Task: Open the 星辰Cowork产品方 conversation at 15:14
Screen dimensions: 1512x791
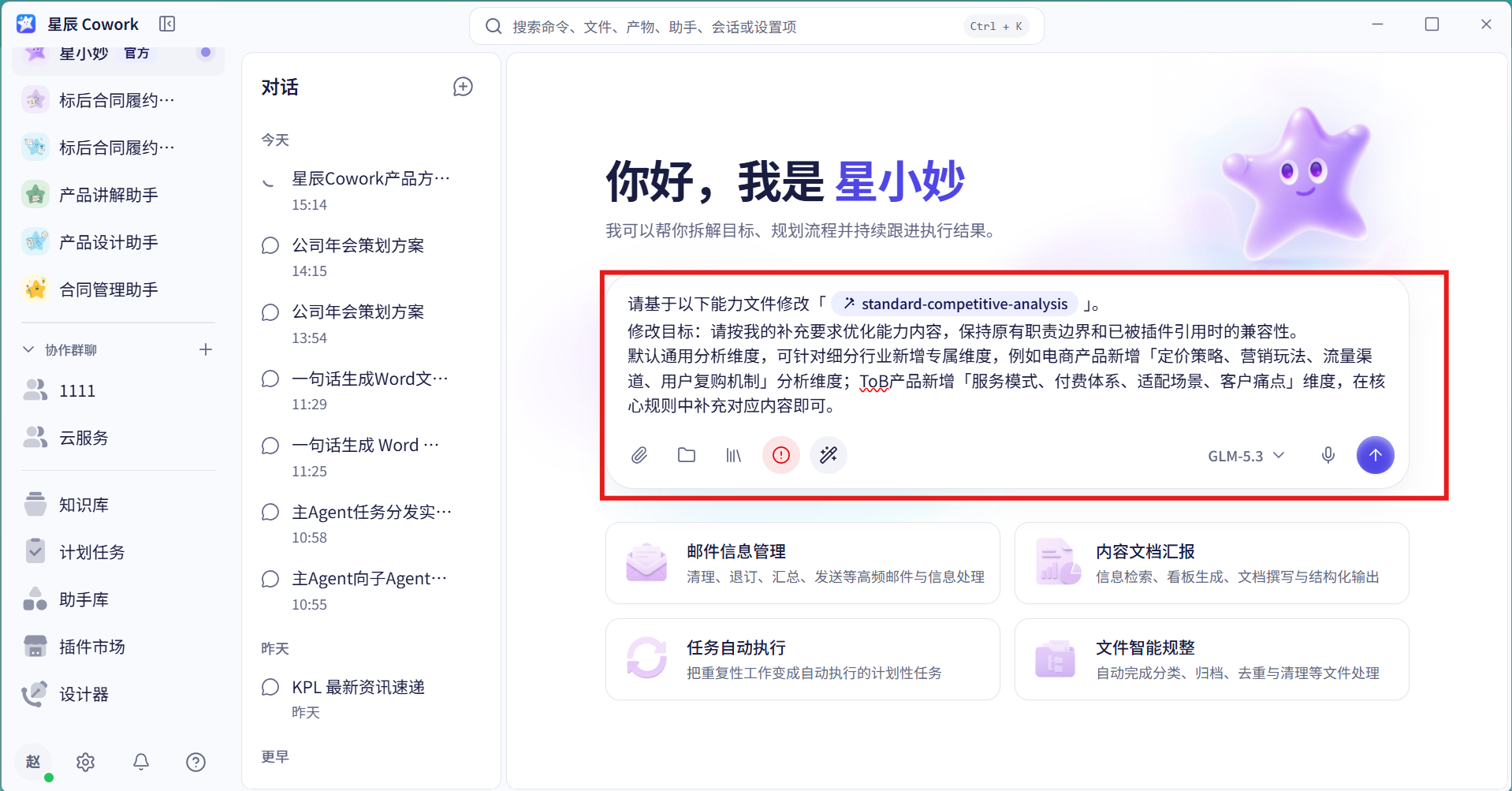Action: click(371, 191)
